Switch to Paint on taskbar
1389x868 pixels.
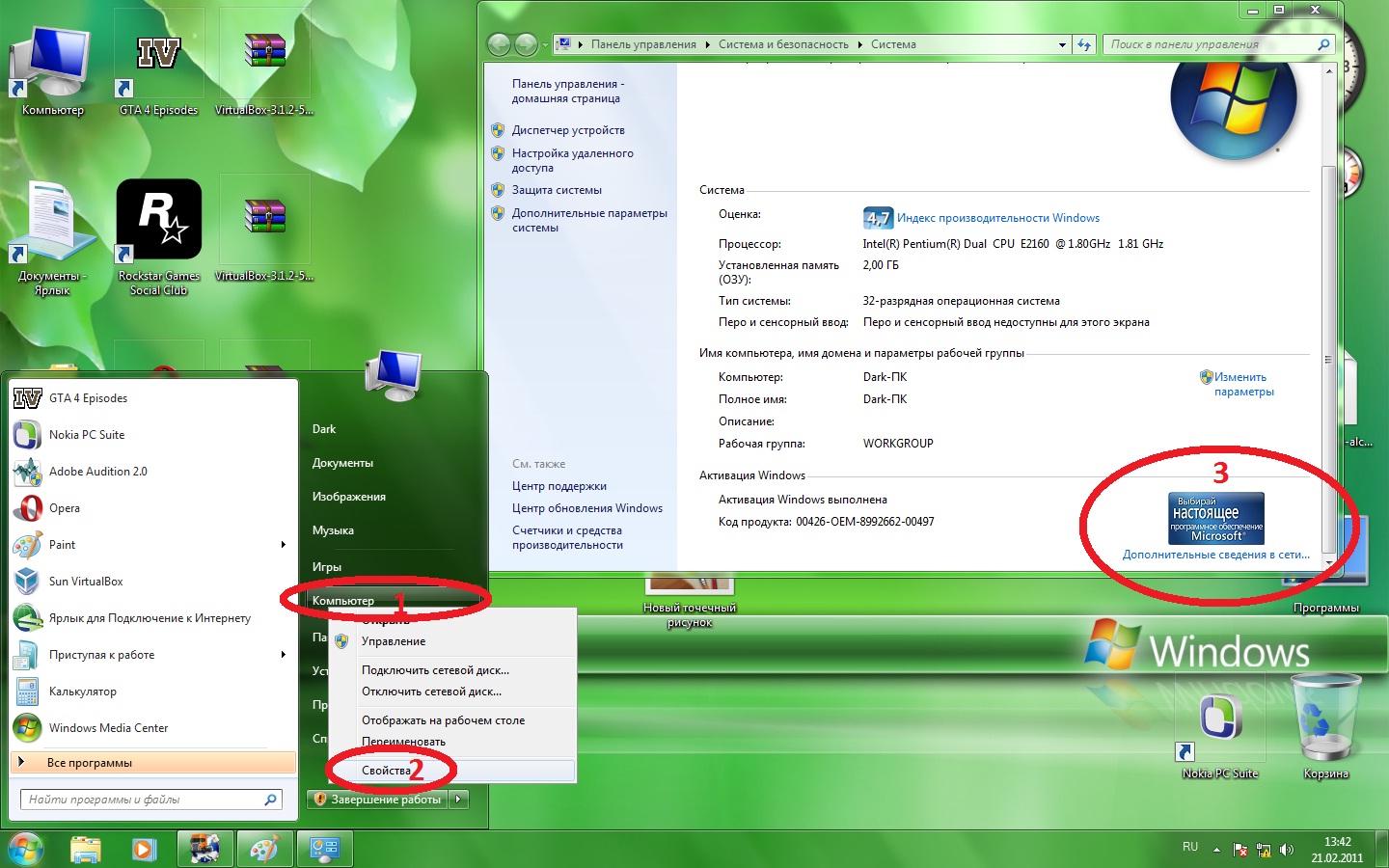pyautogui.click(x=263, y=850)
